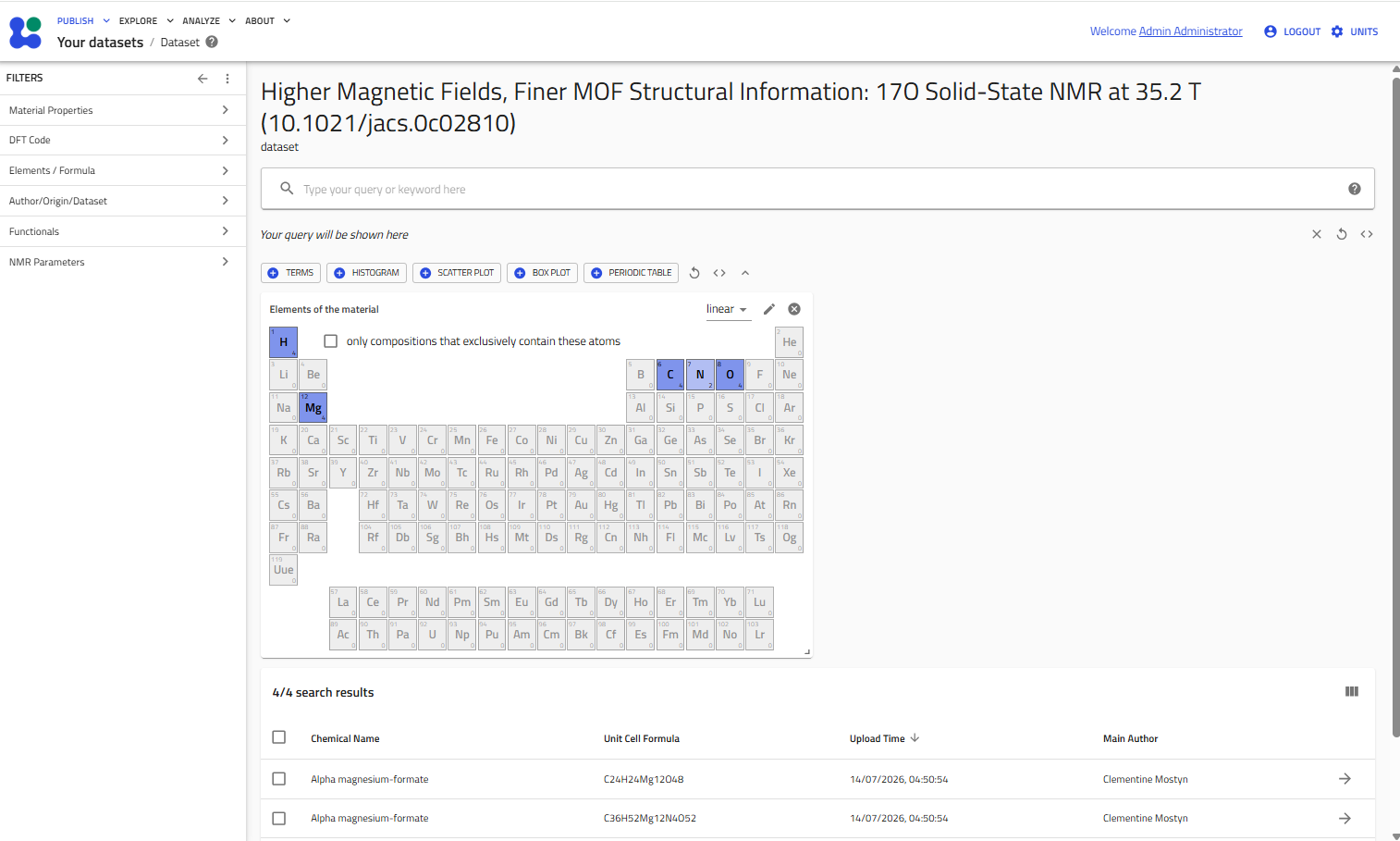Open C36H52Mg12N4O52 entry details arrow
The width and height of the screenshot is (1400, 841).
[1345, 819]
